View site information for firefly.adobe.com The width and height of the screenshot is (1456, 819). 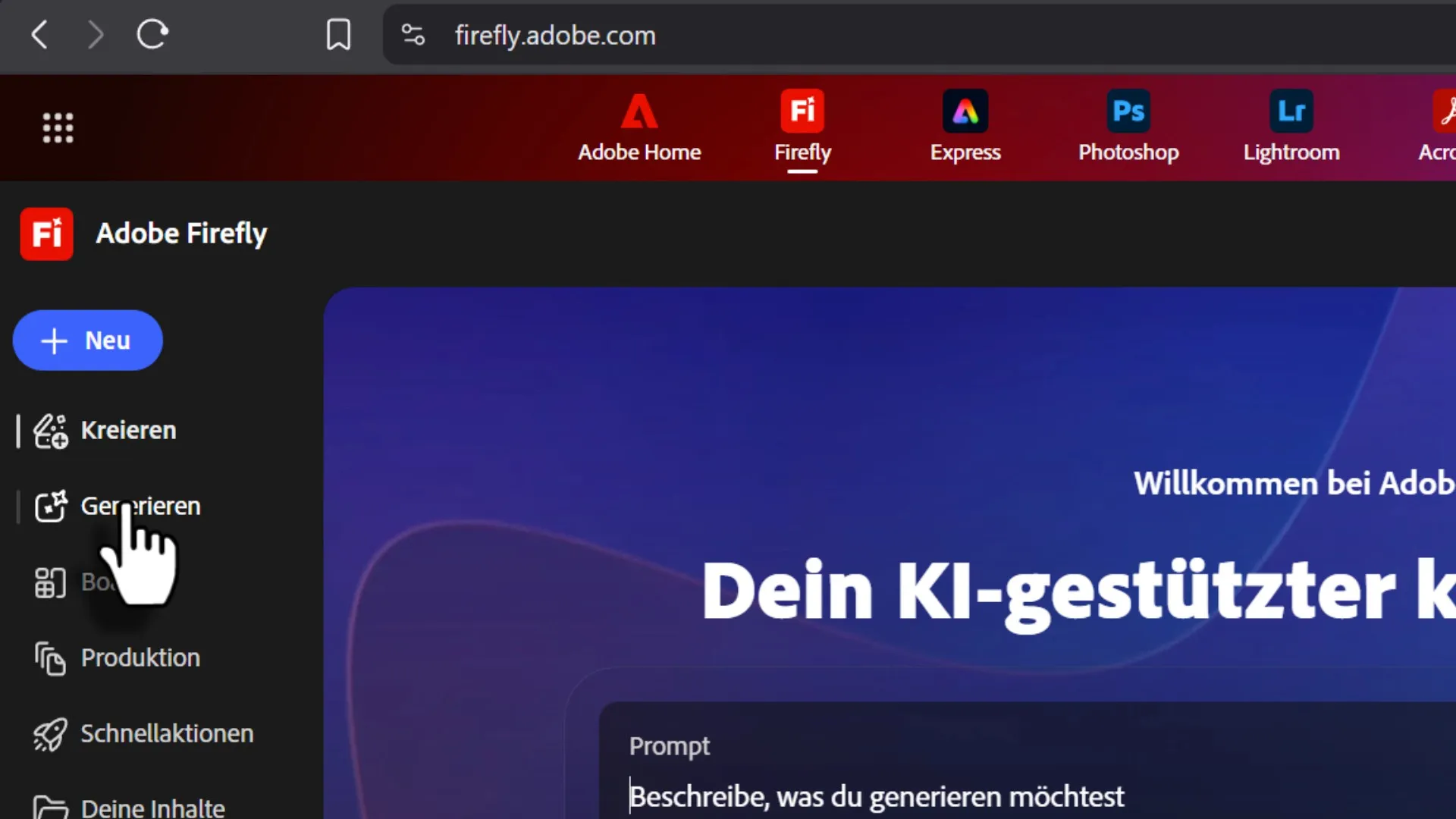tap(413, 35)
